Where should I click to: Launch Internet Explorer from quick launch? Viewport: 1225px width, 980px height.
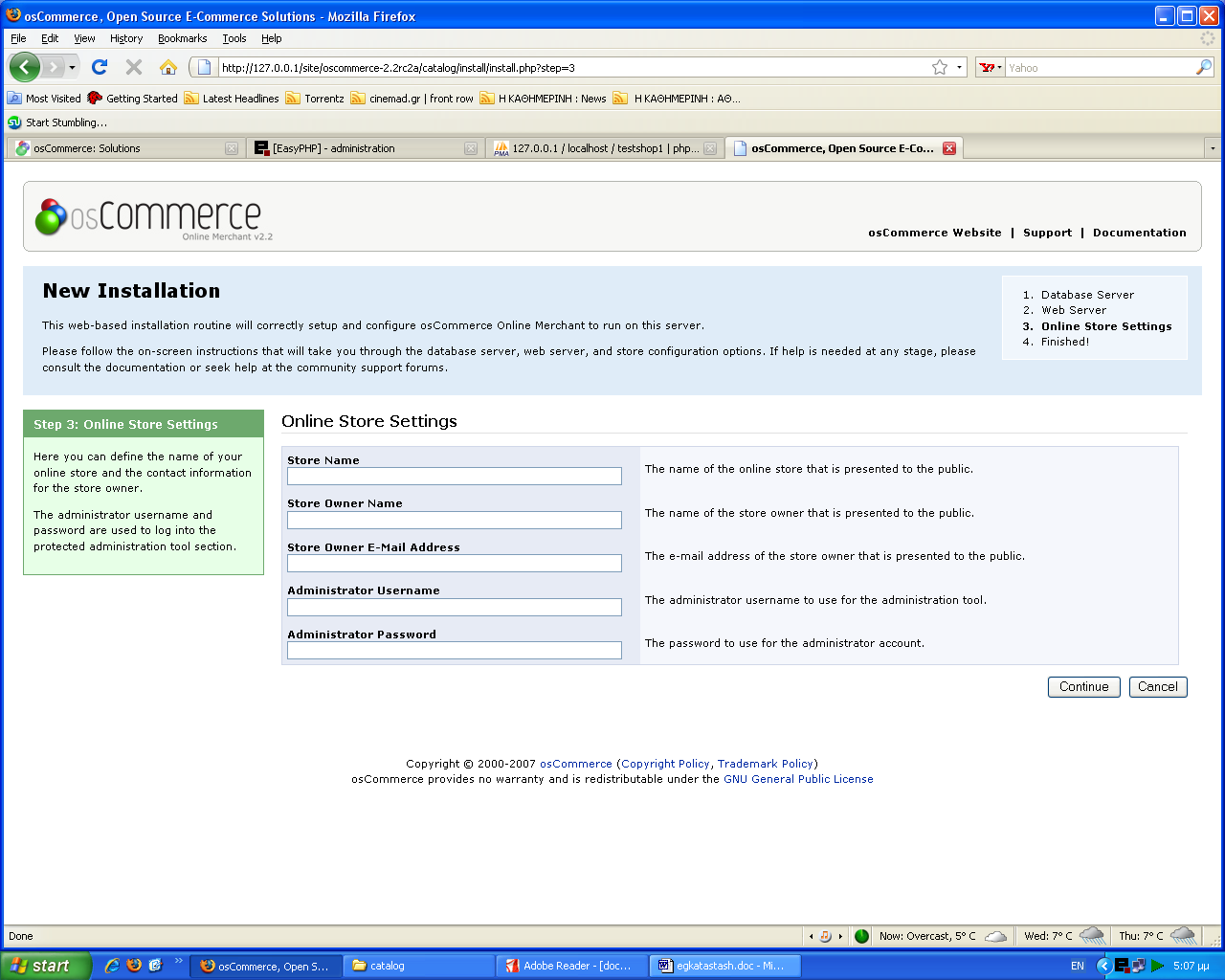112,966
